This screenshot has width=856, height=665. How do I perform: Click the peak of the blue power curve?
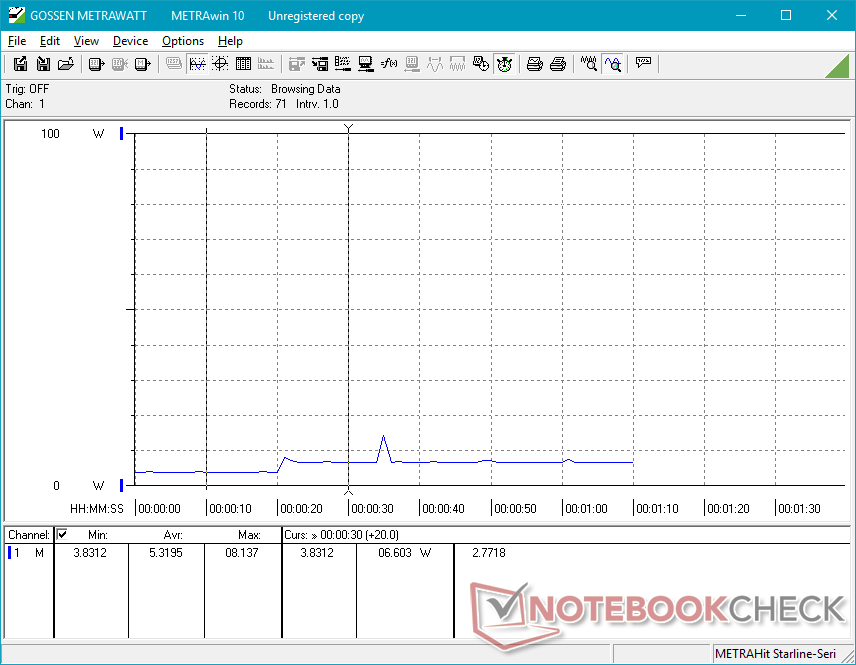click(383, 437)
